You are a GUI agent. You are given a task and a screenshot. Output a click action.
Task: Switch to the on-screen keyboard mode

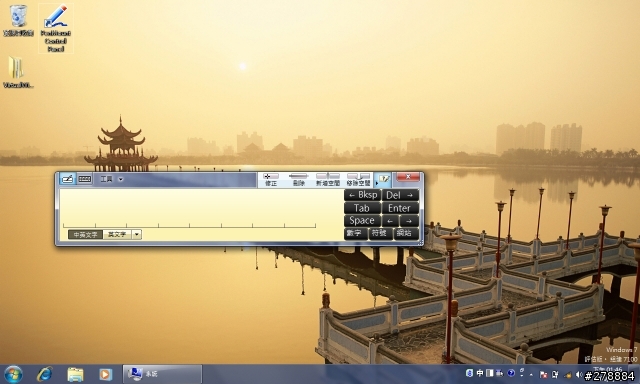click(x=84, y=179)
